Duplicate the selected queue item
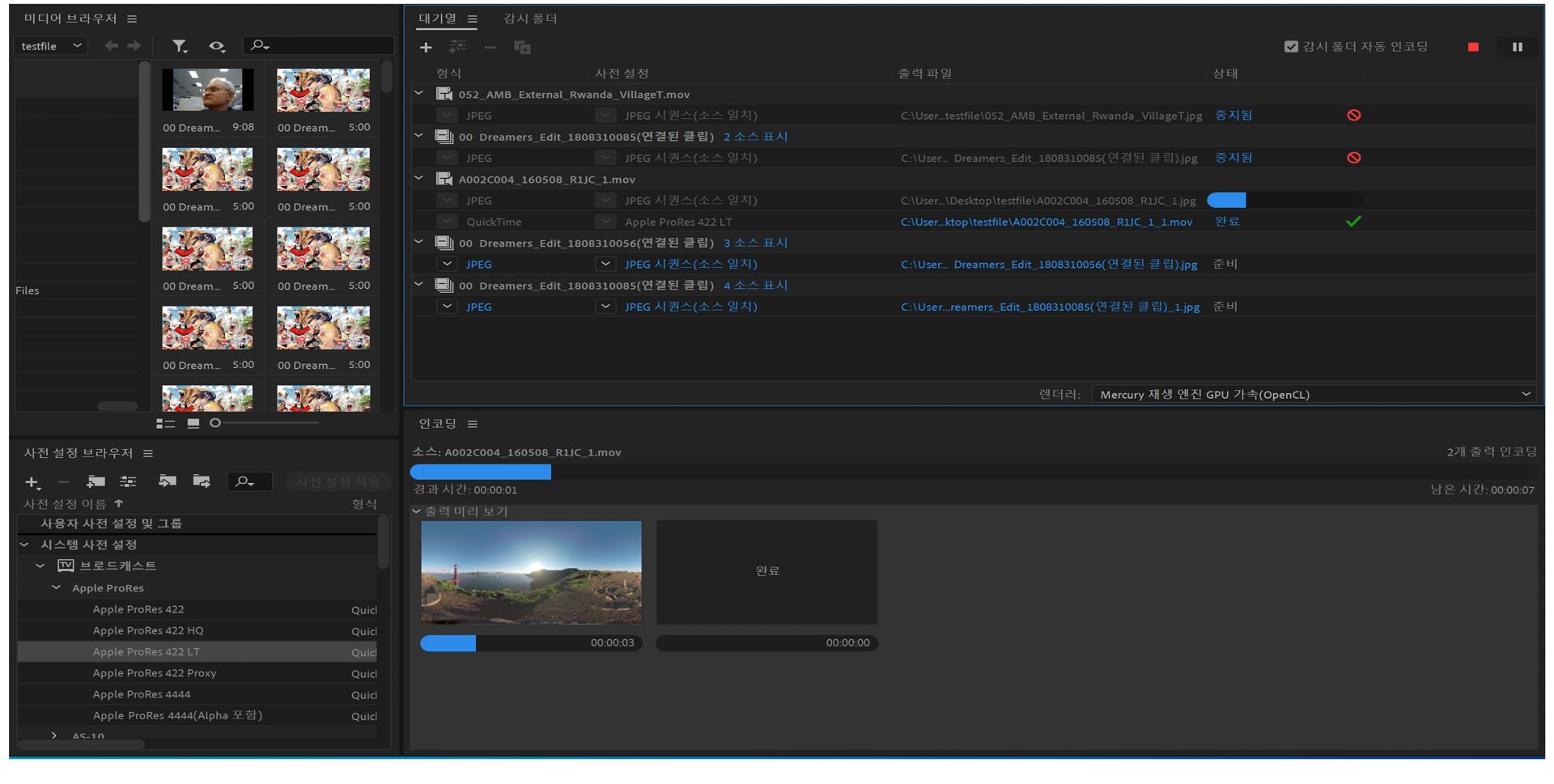Image resolution: width=1554 pixels, height=784 pixels. pos(522,48)
